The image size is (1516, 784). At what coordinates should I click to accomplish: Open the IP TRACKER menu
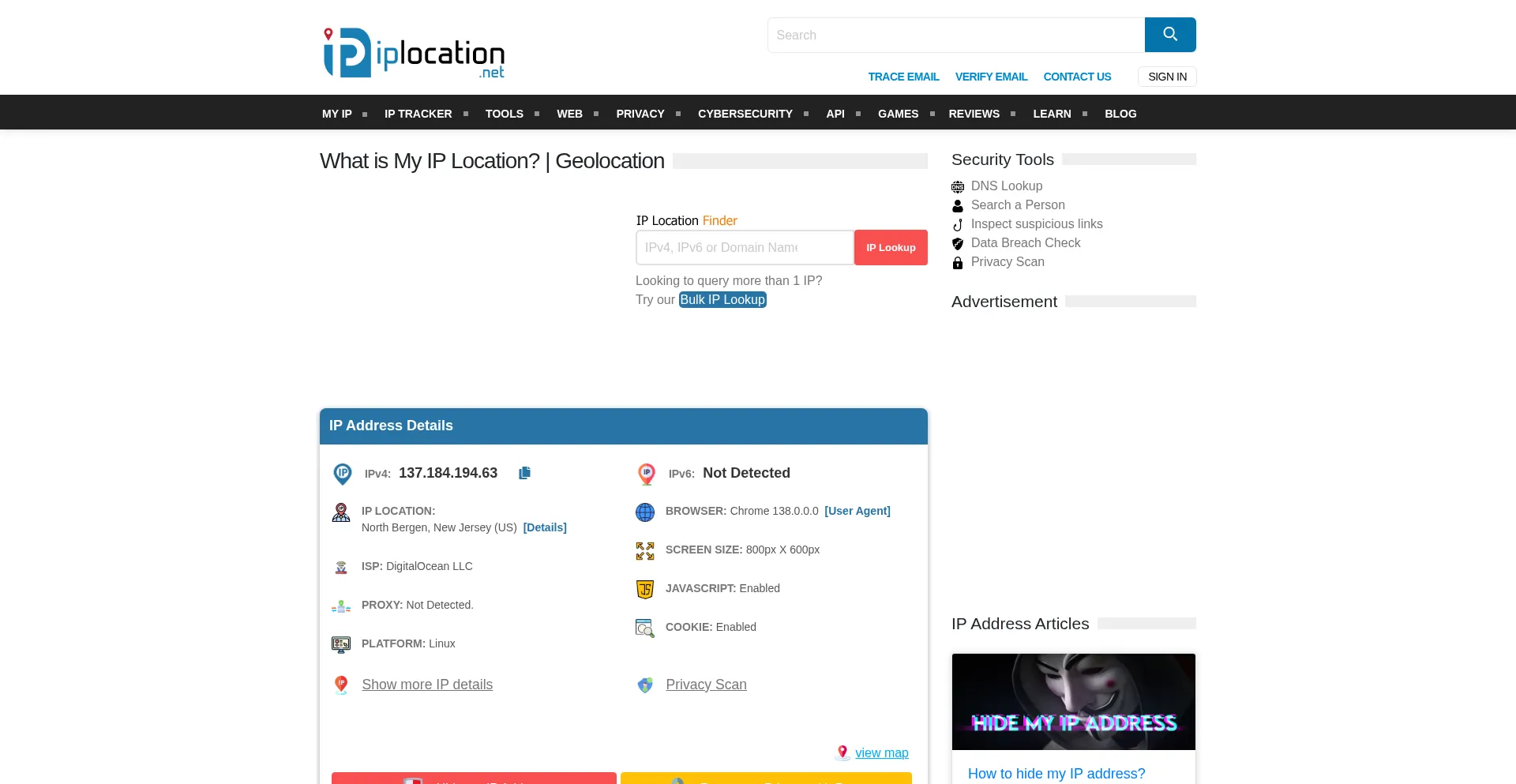[418, 114]
